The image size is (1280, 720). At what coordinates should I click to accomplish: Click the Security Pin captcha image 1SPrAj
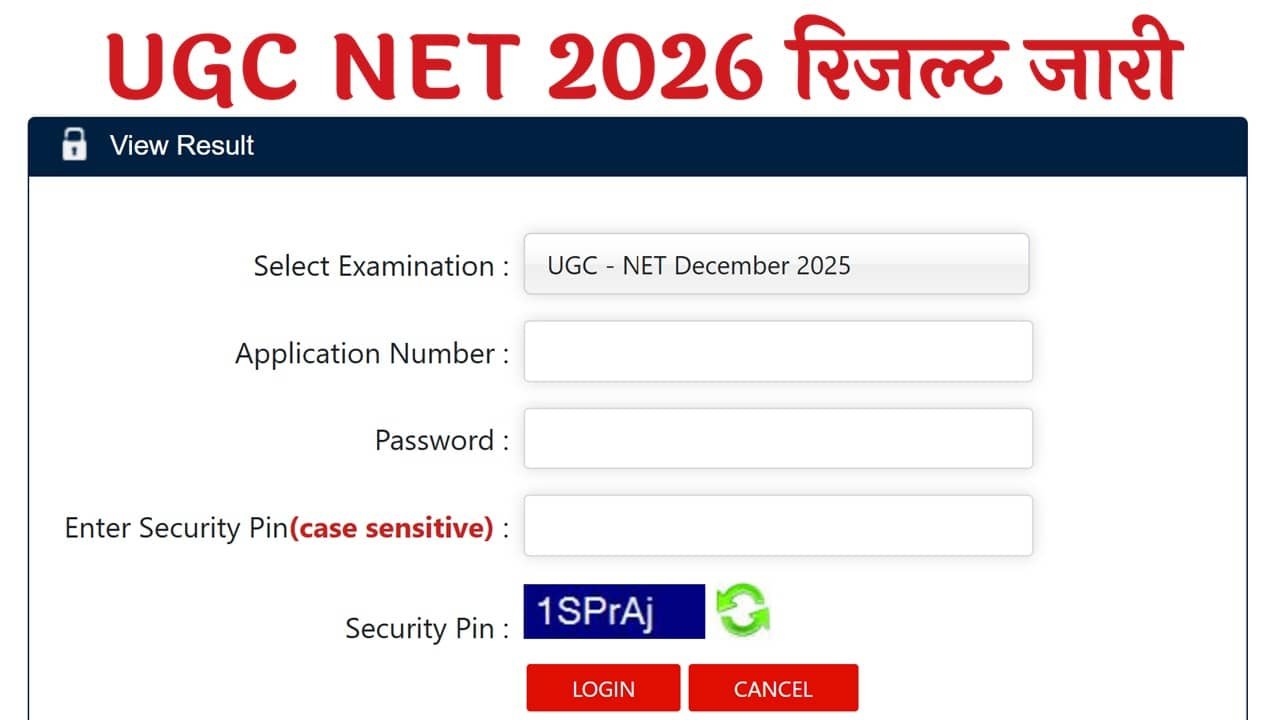[613, 610]
